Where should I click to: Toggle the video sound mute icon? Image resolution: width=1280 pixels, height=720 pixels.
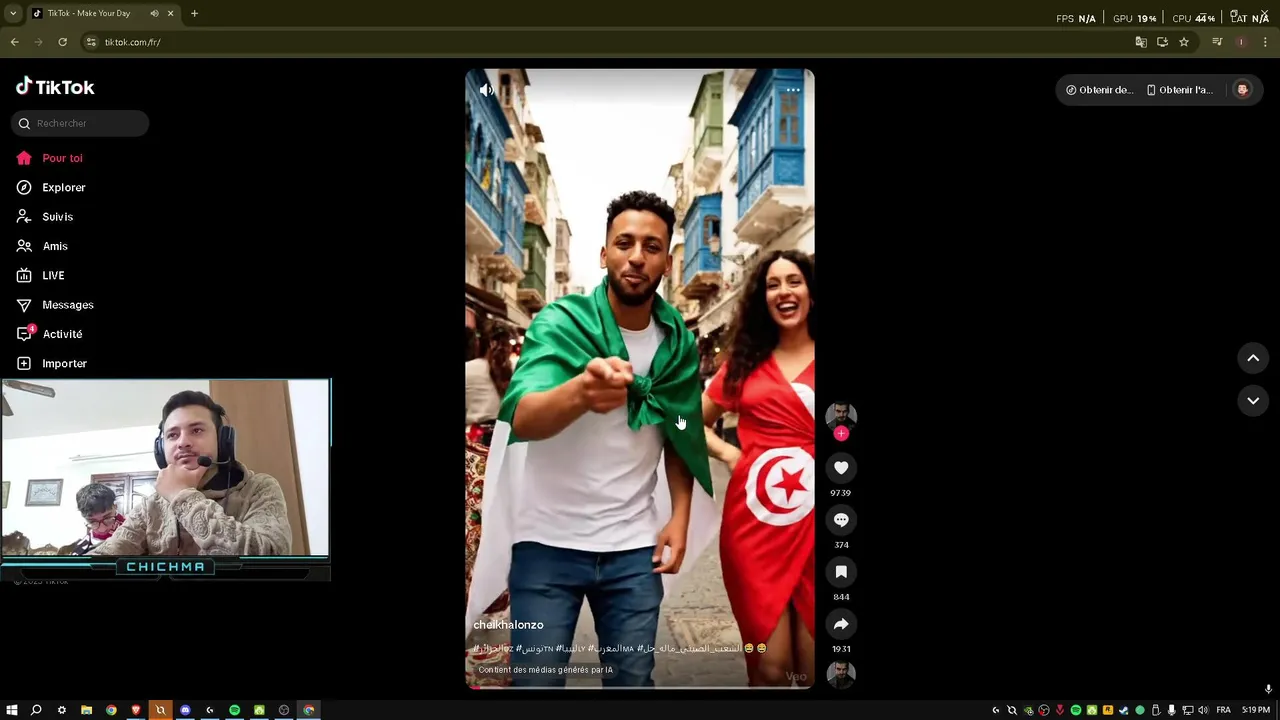click(x=486, y=90)
